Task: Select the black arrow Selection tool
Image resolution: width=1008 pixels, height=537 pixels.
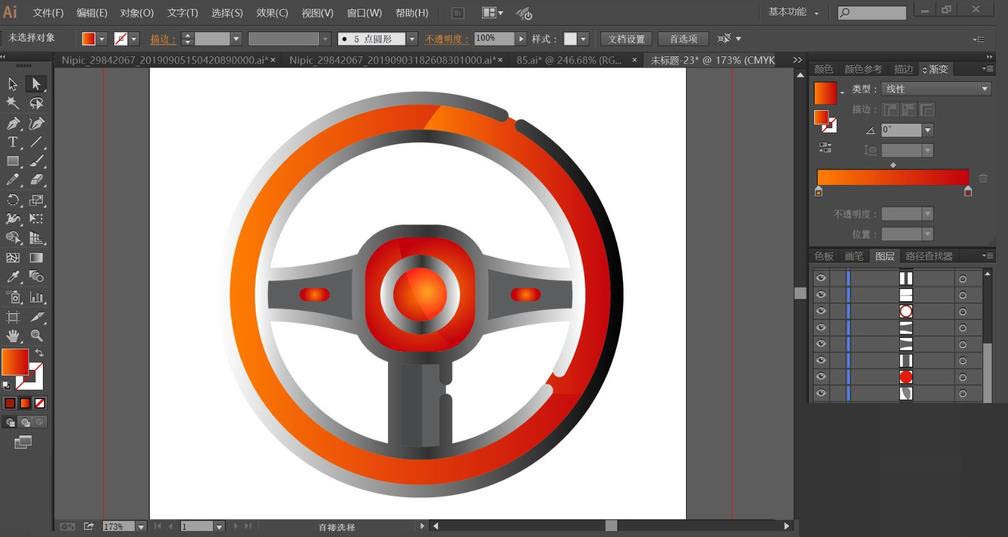Action: coord(13,84)
